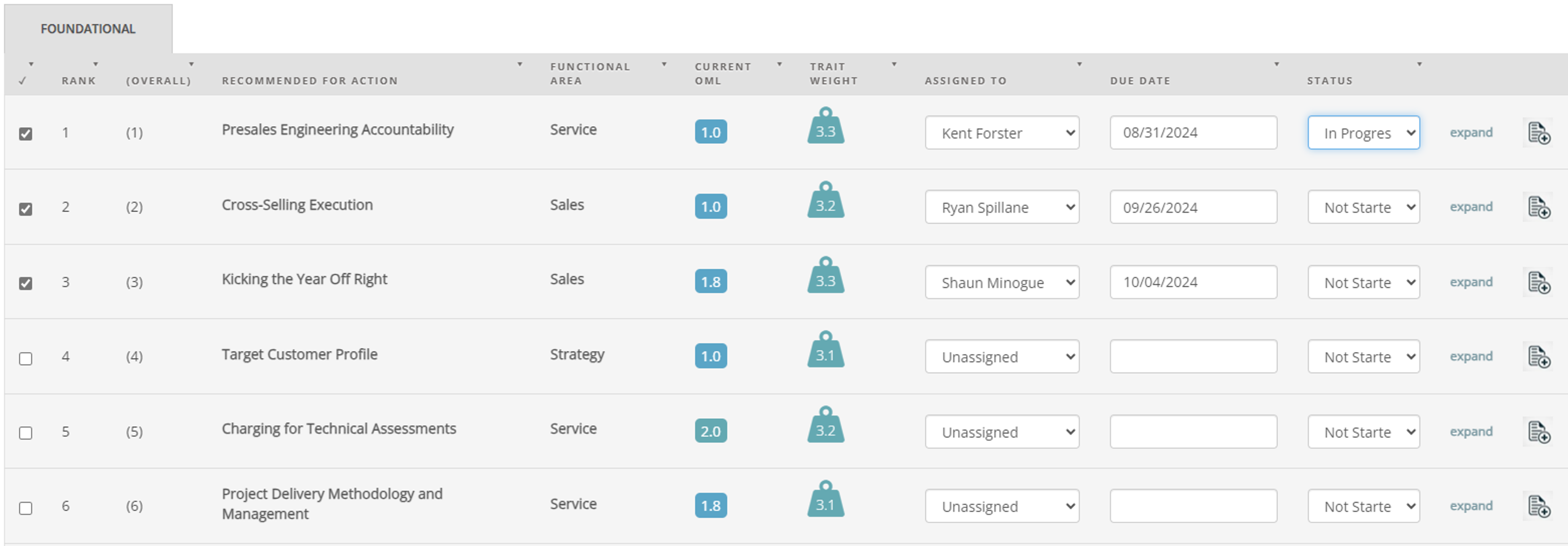Image resolution: width=1568 pixels, height=546 pixels.
Task: Click the due date field showing 09/26/2024
Action: (x=1192, y=207)
